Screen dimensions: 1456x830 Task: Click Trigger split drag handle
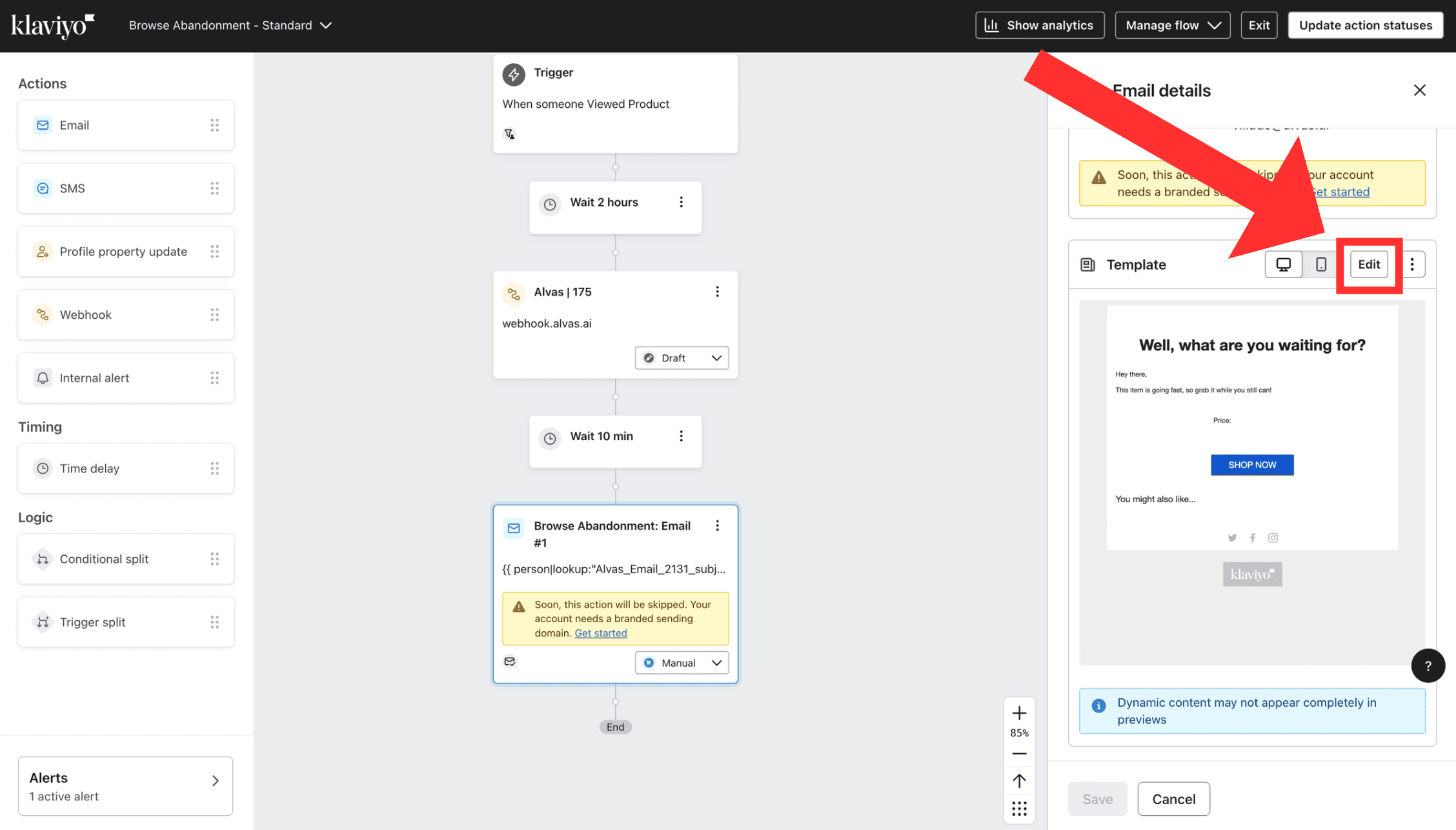[214, 622]
